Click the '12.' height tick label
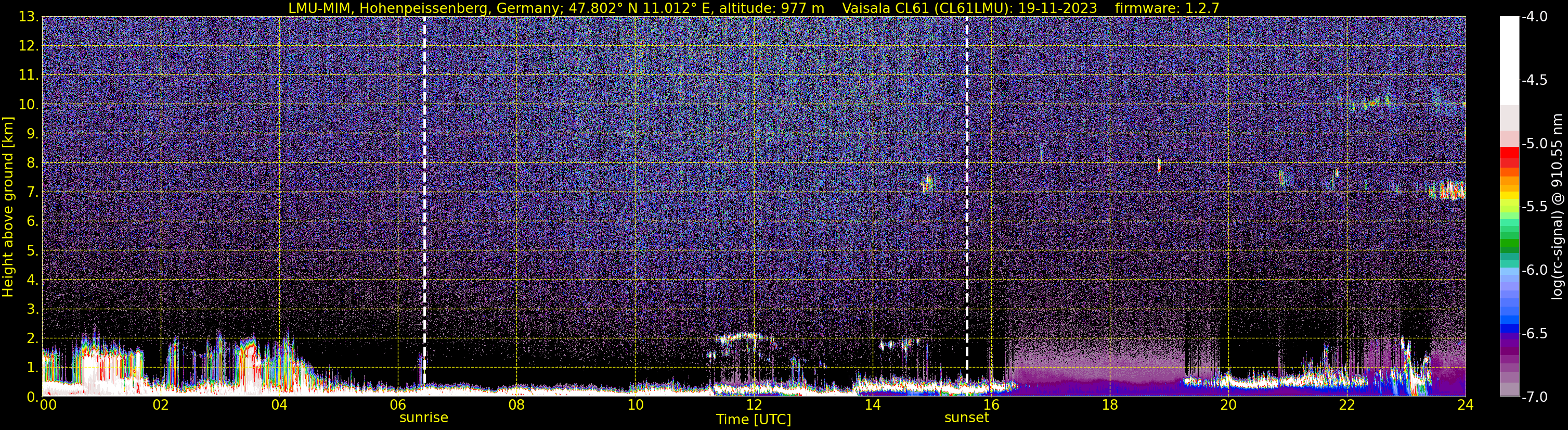Screen dimensions: 1568x430 (29, 46)
